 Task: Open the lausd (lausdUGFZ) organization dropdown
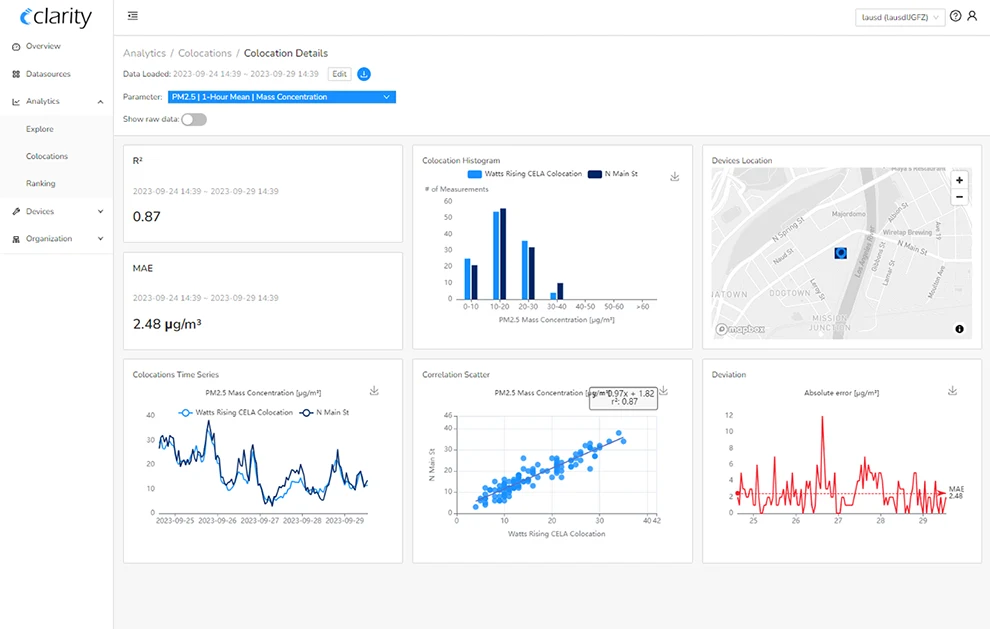(899, 16)
